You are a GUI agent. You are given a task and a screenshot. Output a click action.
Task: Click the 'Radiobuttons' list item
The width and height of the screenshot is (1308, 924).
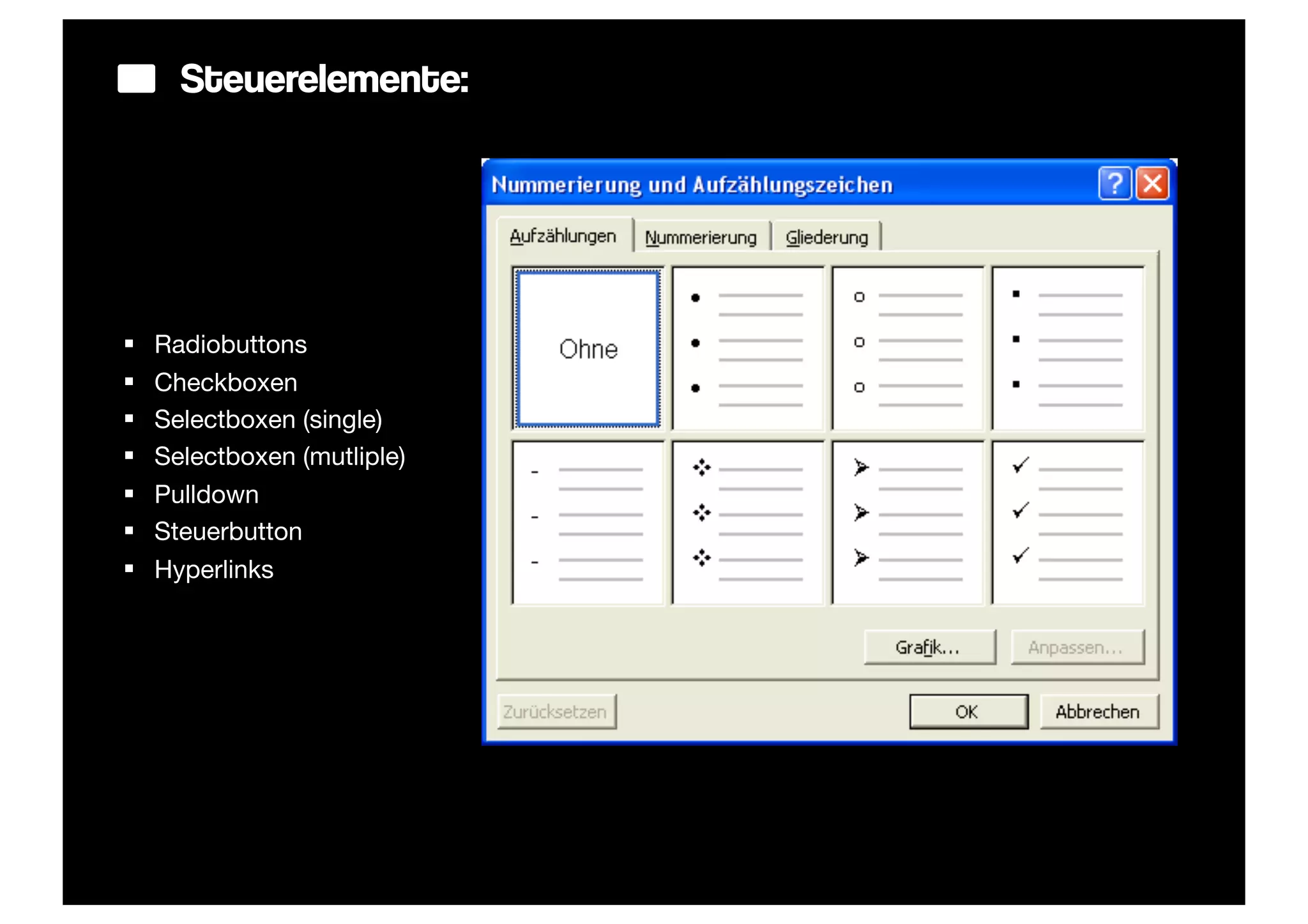(231, 345)
